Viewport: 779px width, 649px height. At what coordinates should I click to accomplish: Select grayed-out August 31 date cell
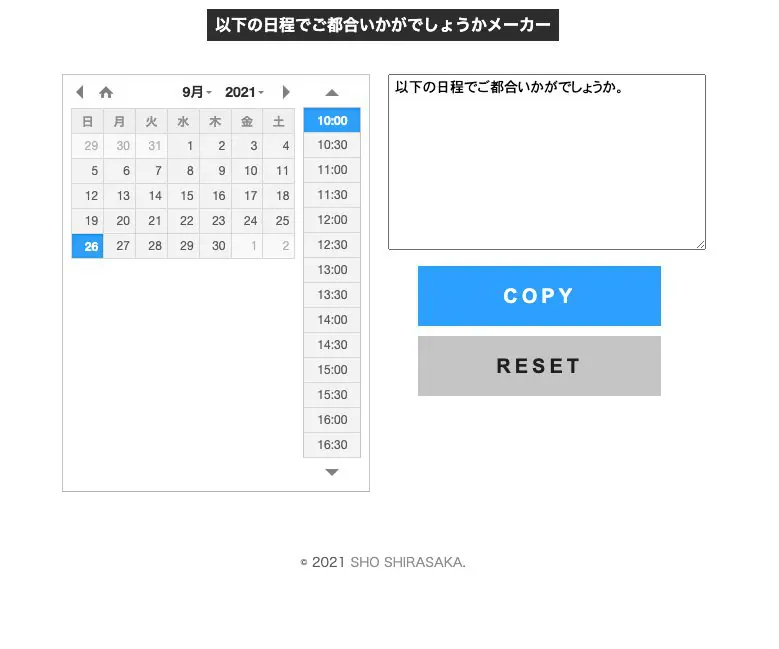point(152,145)
